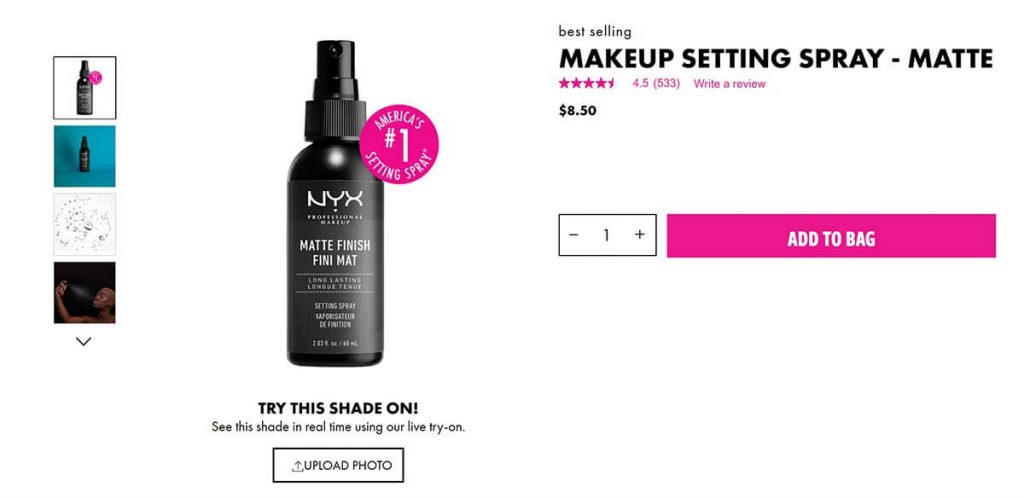Viewport: 1024px width, 498px height.
Task: Click the upload arrow icon
Action: (298, 466)
